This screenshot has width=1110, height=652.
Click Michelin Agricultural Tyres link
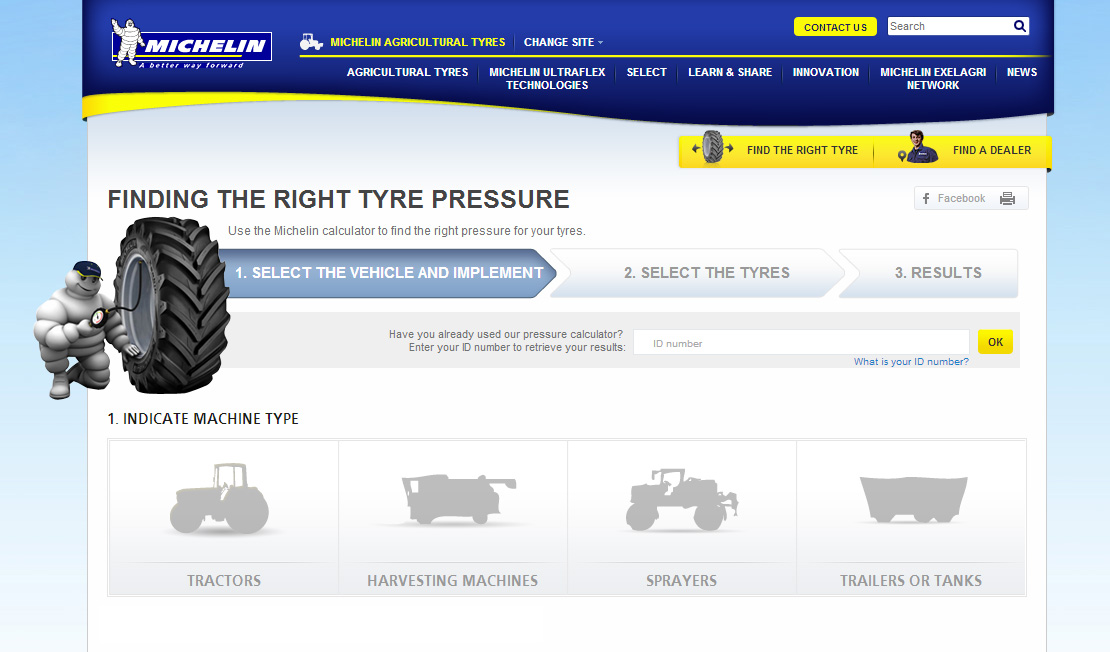point(418,42)
